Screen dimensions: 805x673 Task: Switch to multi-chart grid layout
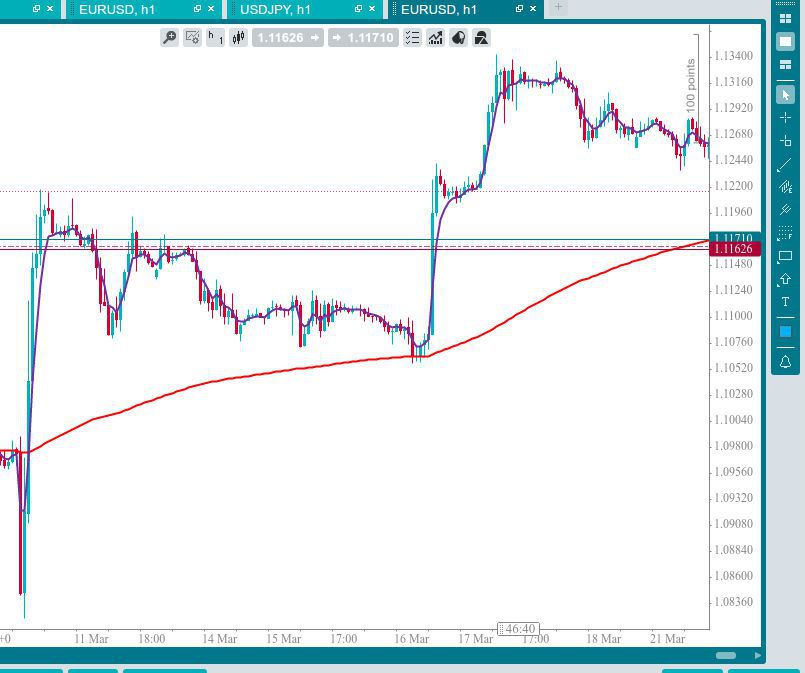coord(785,18)
